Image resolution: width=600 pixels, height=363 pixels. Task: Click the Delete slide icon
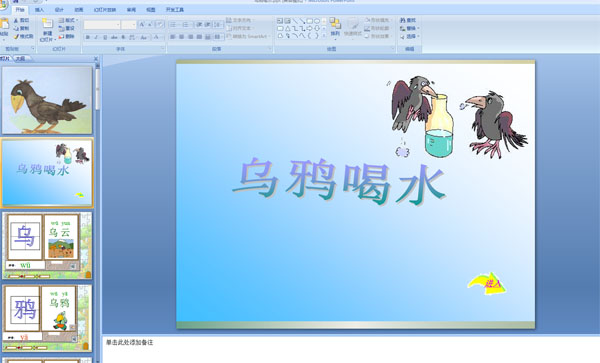pyautogui.click(x=61, y=37)
